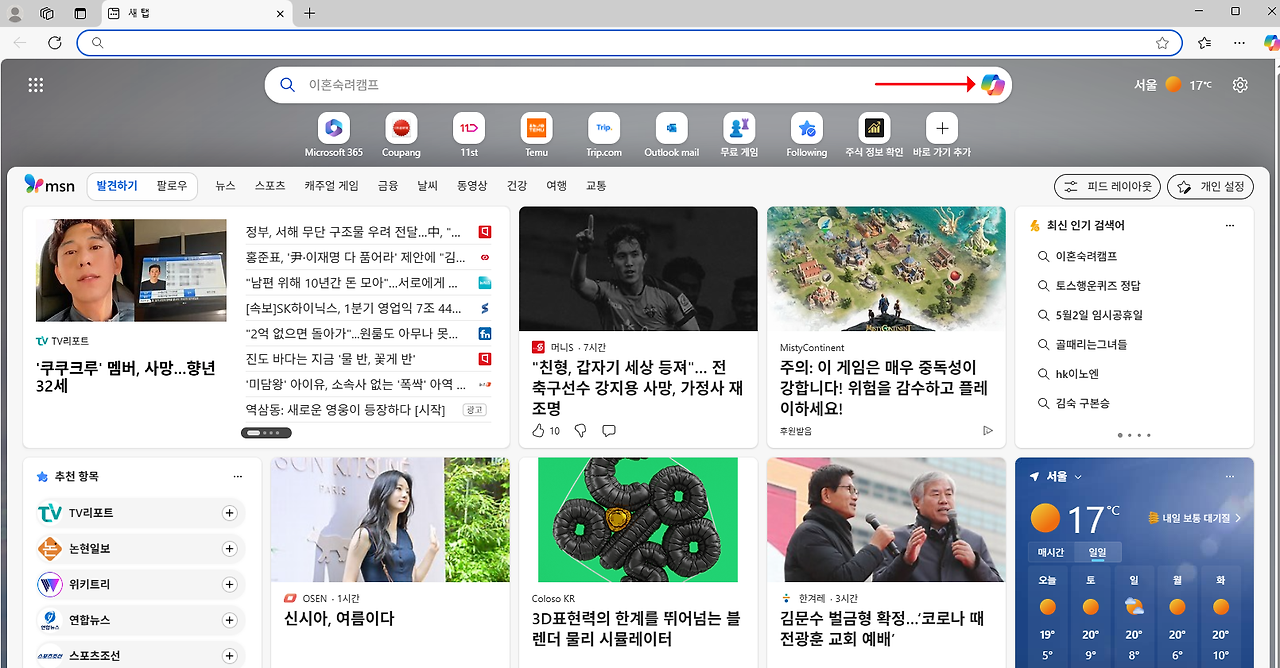Search trending term 토스행운퀴즈 정답

pyautogui.click(x=1098, y=285)
